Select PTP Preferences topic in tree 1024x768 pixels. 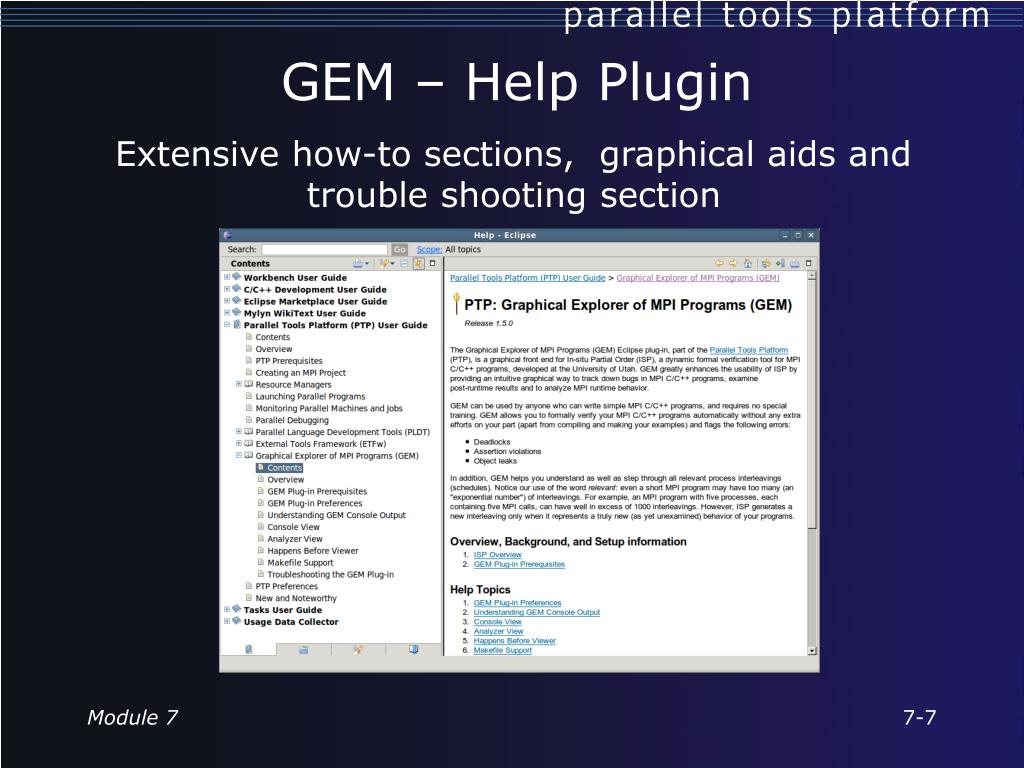[287, 586]
